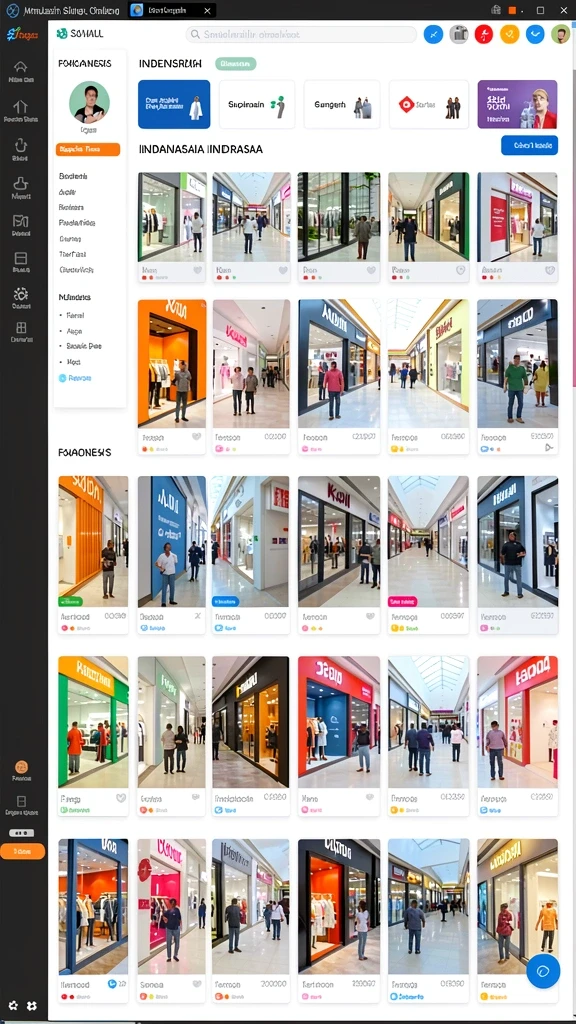Screen dimensions: 576x1024
Task: Click the blue link at bottom of left panel list
Action: 75,377
